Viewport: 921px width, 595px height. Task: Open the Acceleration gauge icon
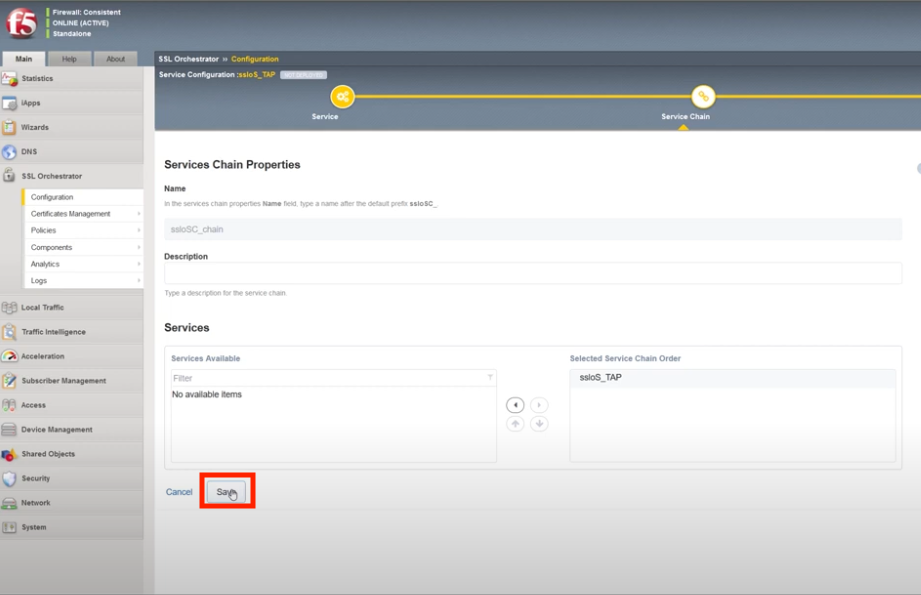9,356
